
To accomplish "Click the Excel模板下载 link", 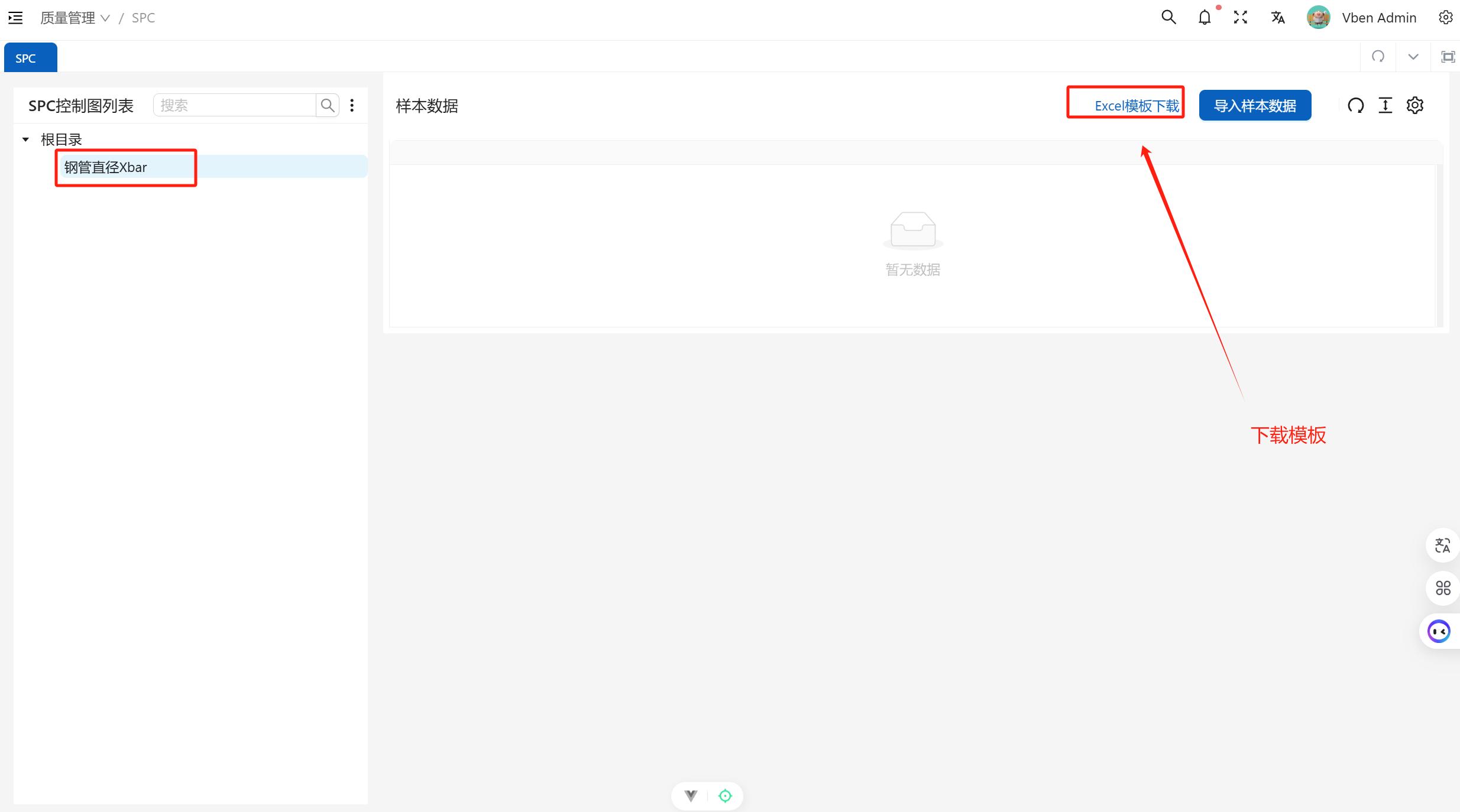I will pos(1137,106).
